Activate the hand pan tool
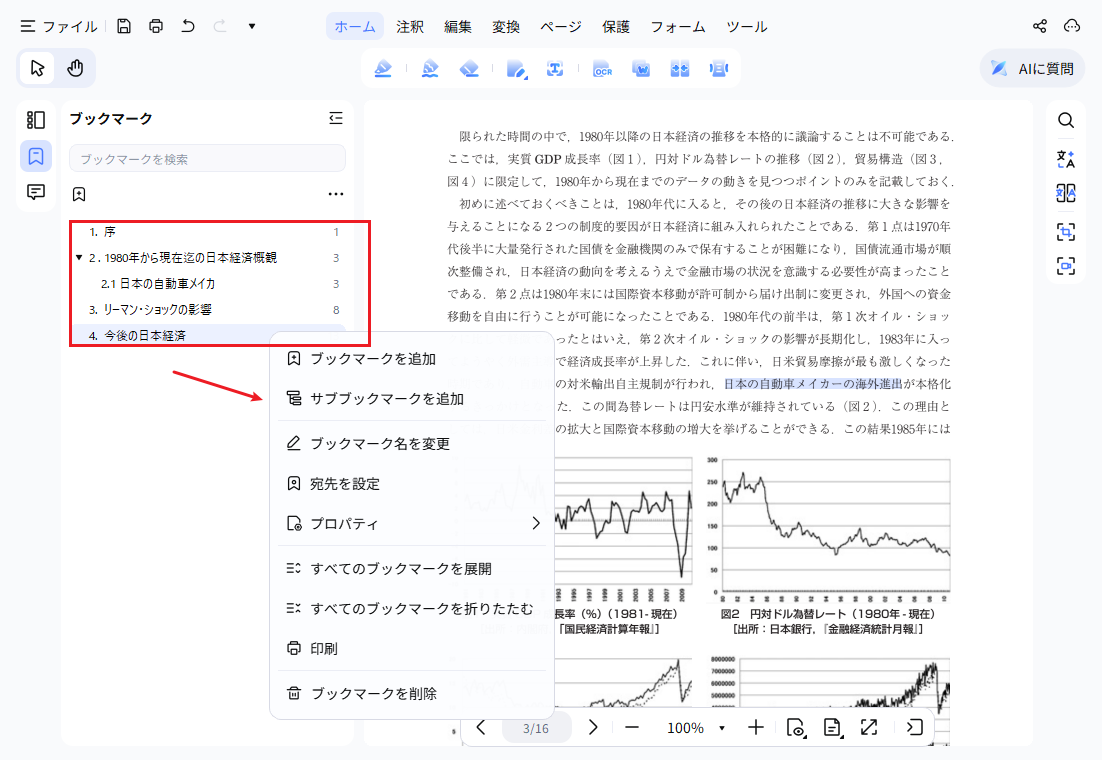The height and width of the screenshot is (760, 1102). pyautogui.click(x=75, y=68)
